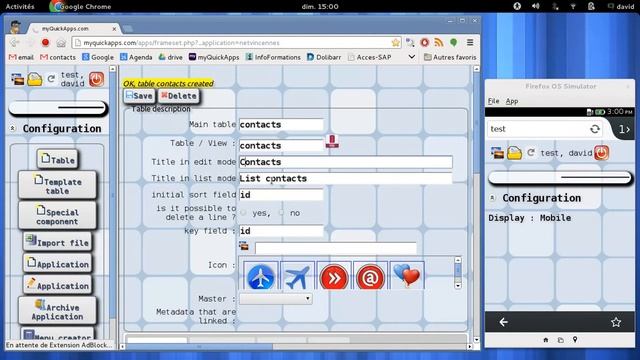Click the main frame vertical scrollbar
Screen dimensions: 640x360
click(476, 204)
